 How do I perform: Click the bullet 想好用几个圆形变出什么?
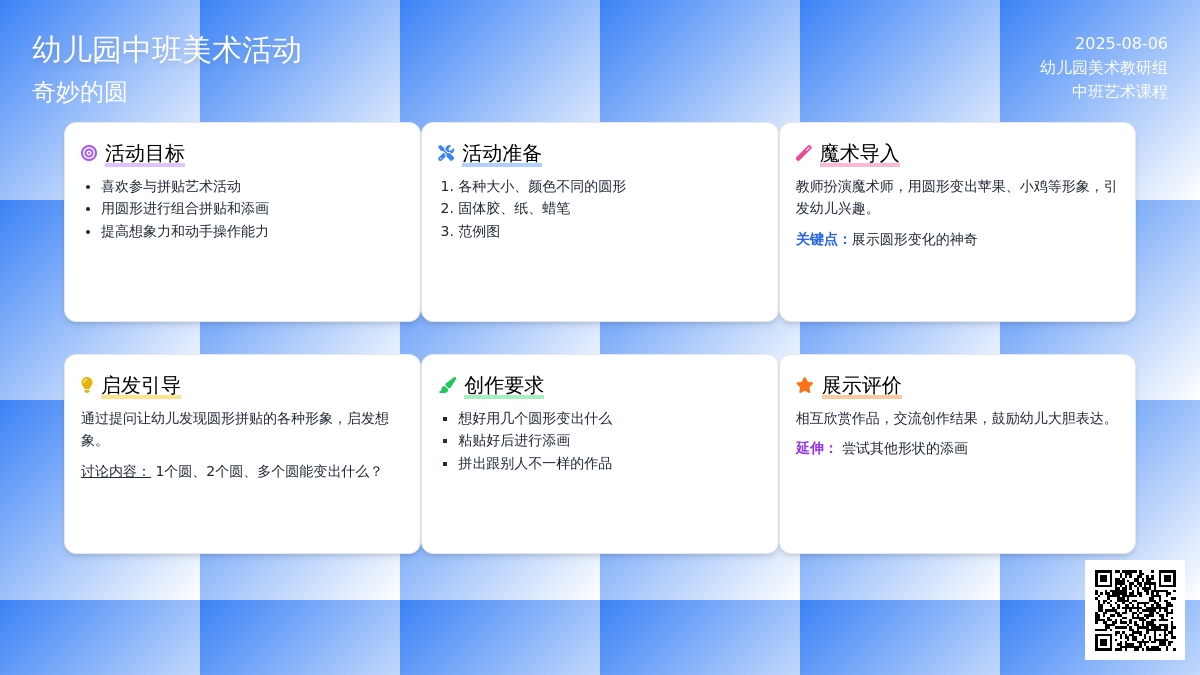pos(535,418)
